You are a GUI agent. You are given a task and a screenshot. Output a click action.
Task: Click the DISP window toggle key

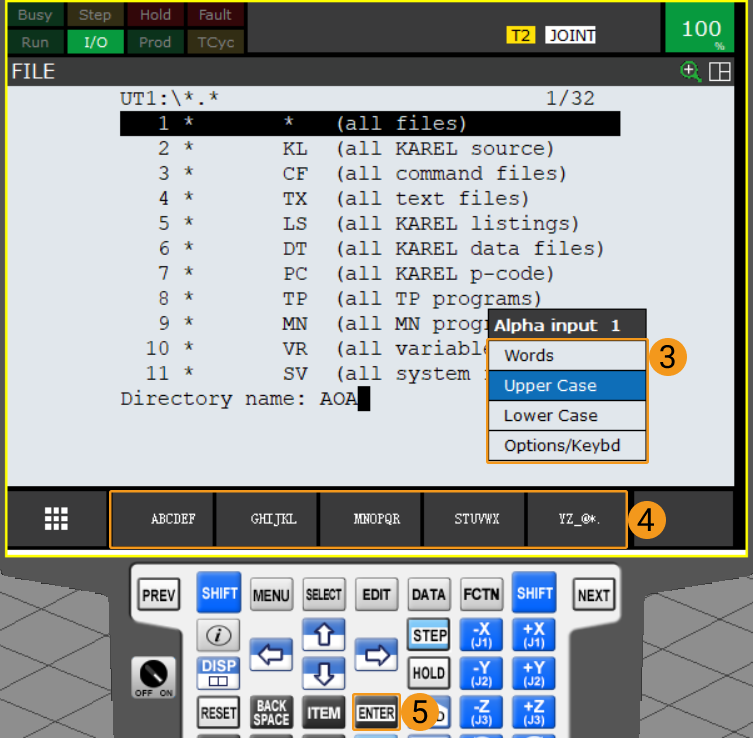tap(219, 673)
